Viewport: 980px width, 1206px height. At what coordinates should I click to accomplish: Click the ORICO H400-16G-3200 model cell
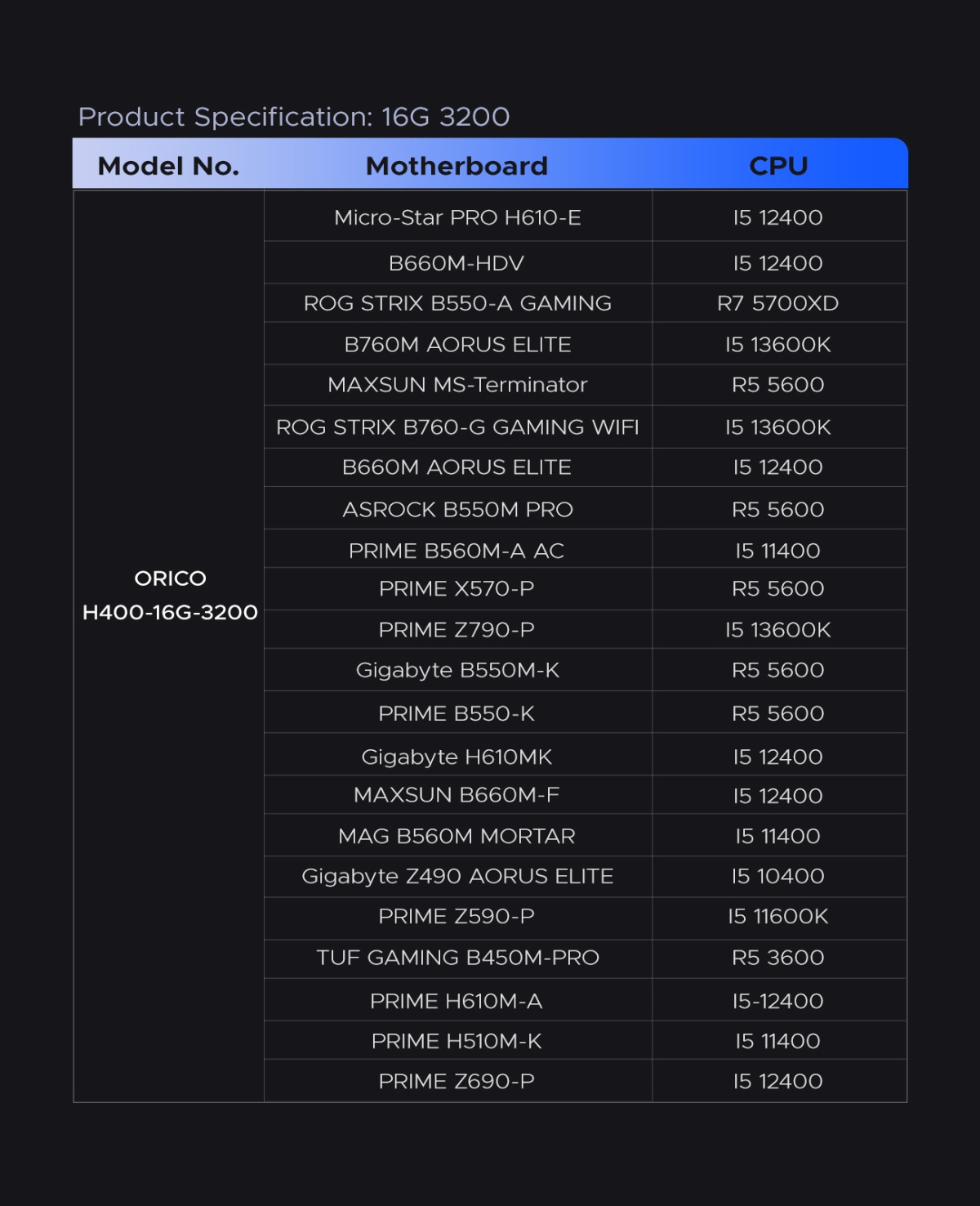point(170,596)
